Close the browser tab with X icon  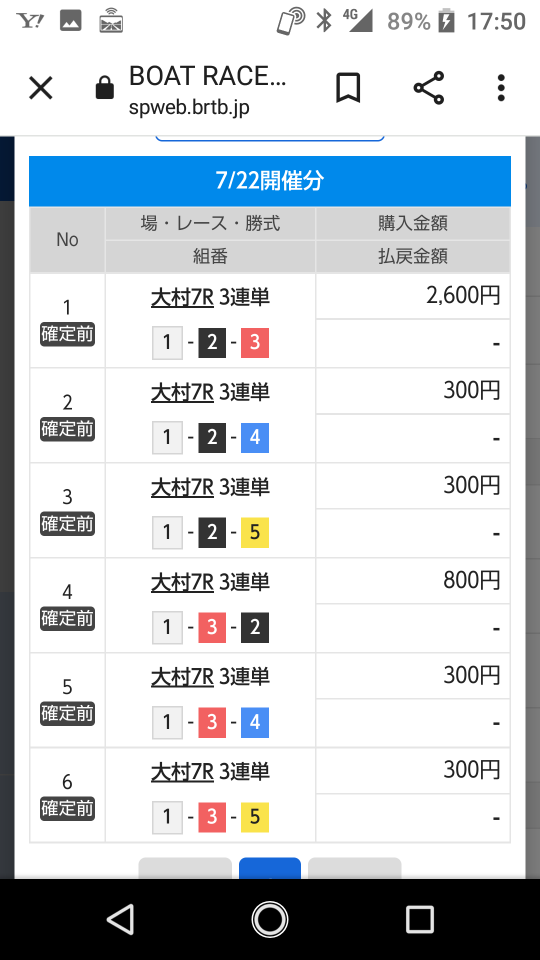(41, 89)
